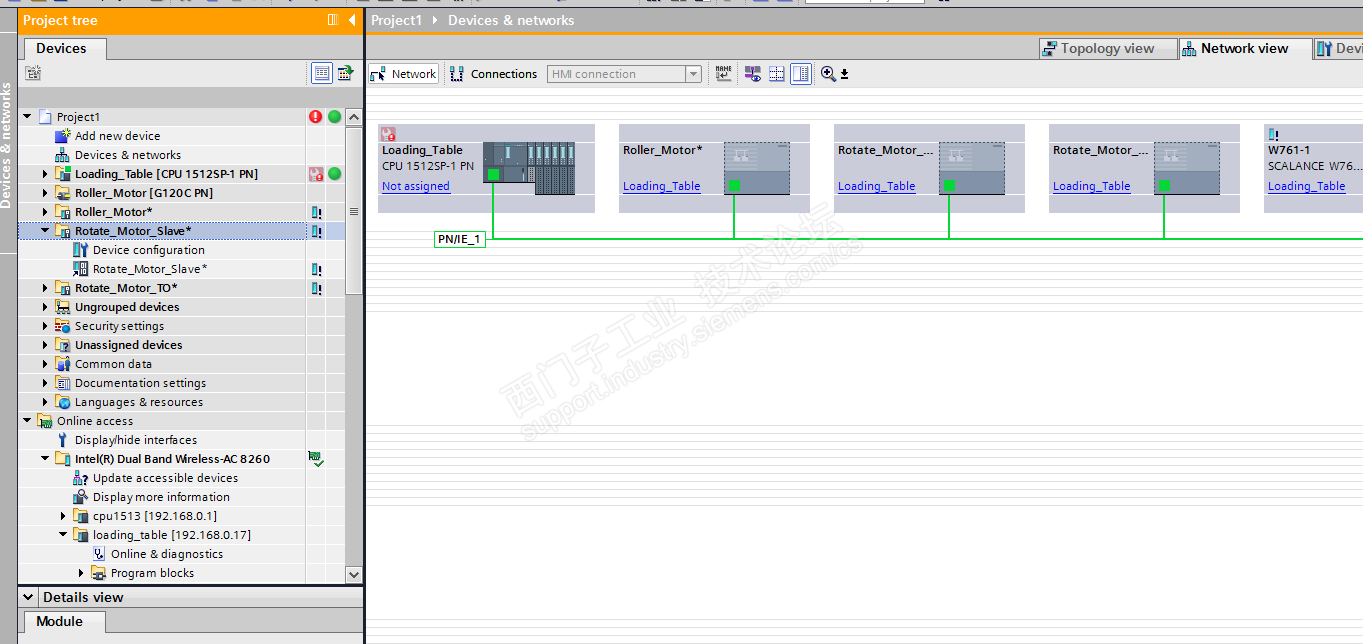Collapse the Rotate_Motor_Slave* folder node
Image resolution: width=1363 pixels, height=644 pixels.
click(x=45, y=231)
